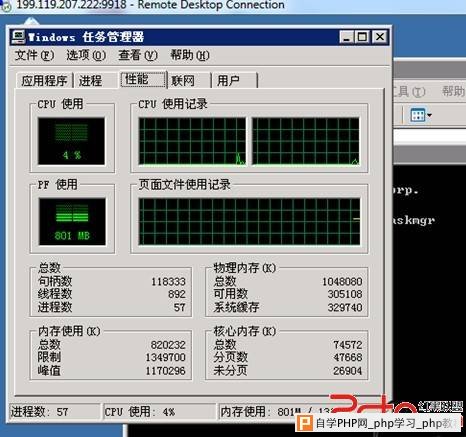Click system cache value 329740

[345, 307]
